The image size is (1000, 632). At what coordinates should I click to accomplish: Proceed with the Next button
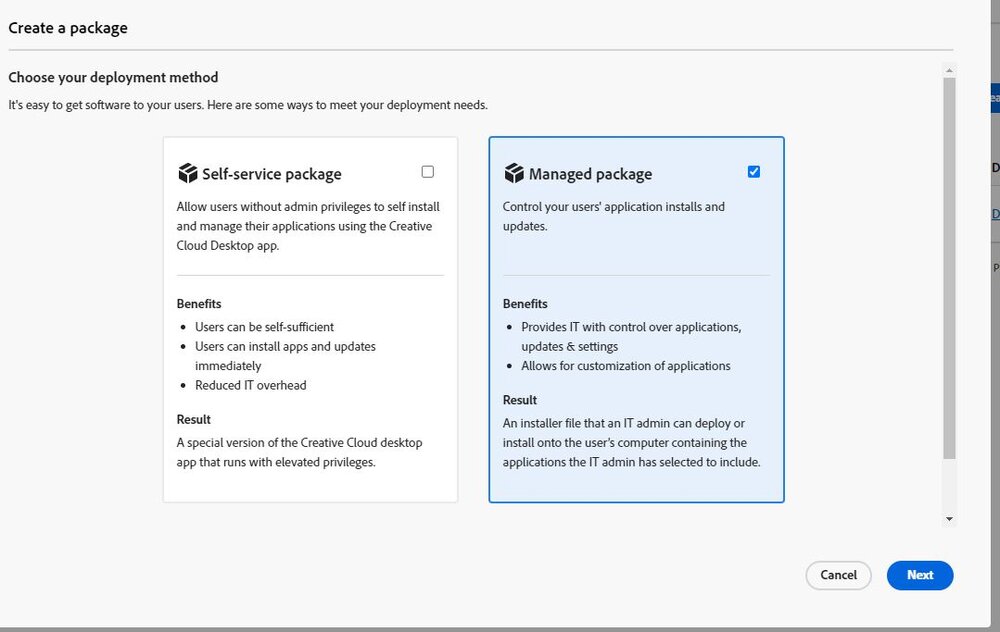(x=920, y=575)
